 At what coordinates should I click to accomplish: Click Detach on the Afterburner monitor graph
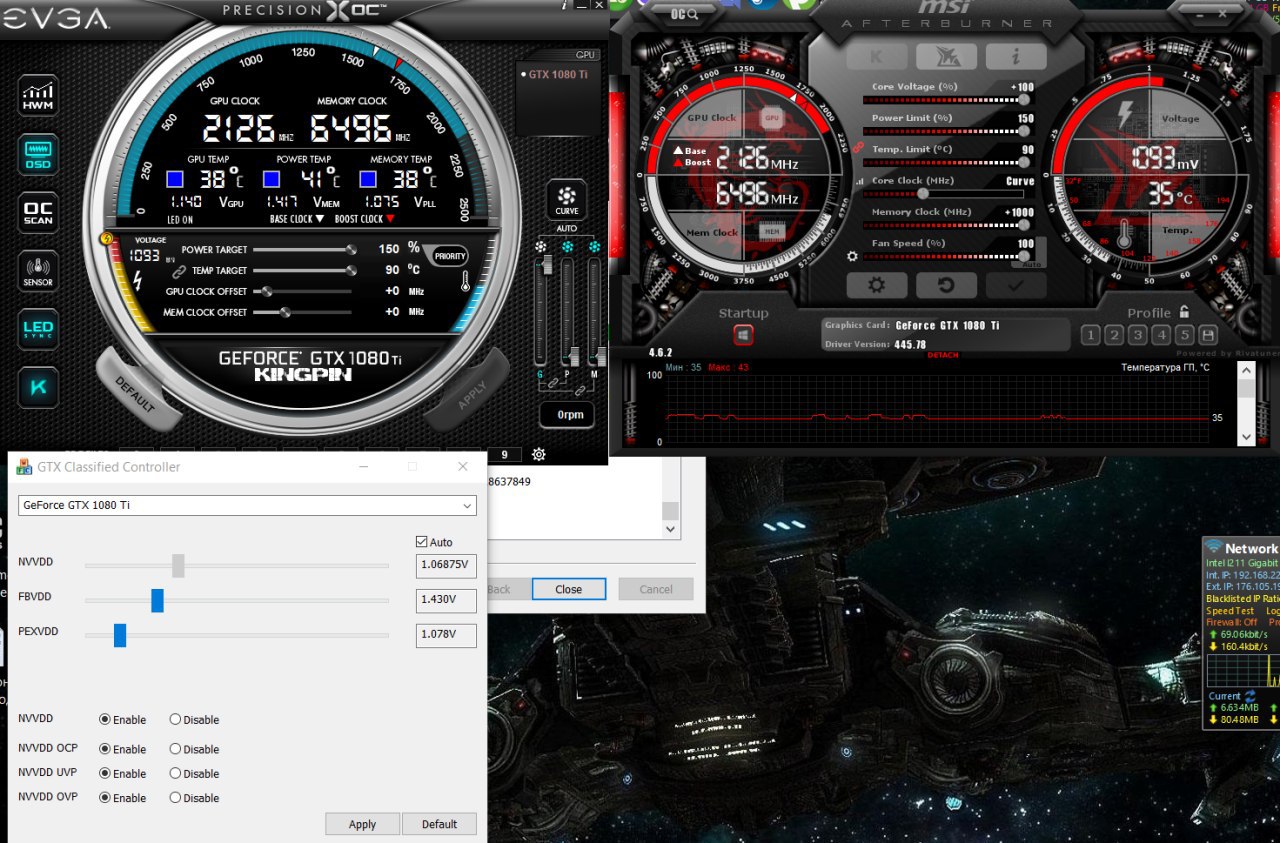click(x=943, y=355)
